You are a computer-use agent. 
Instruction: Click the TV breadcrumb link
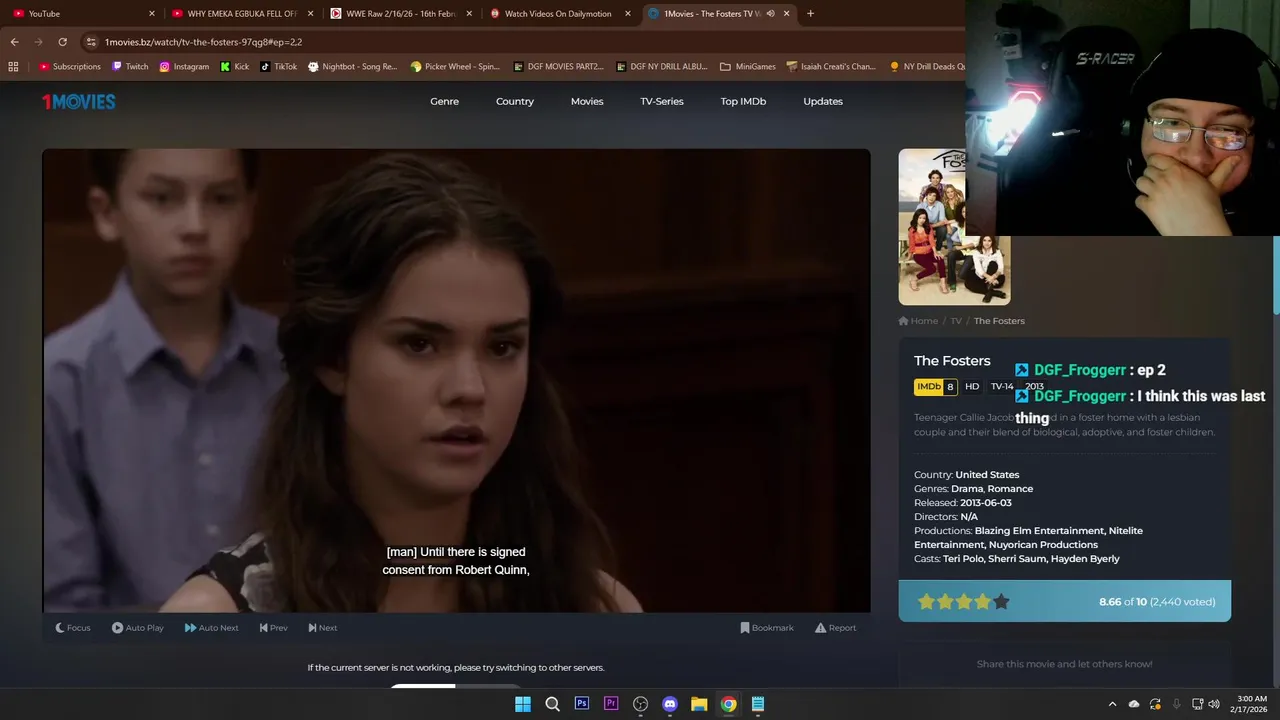click(x=956, y=321)
